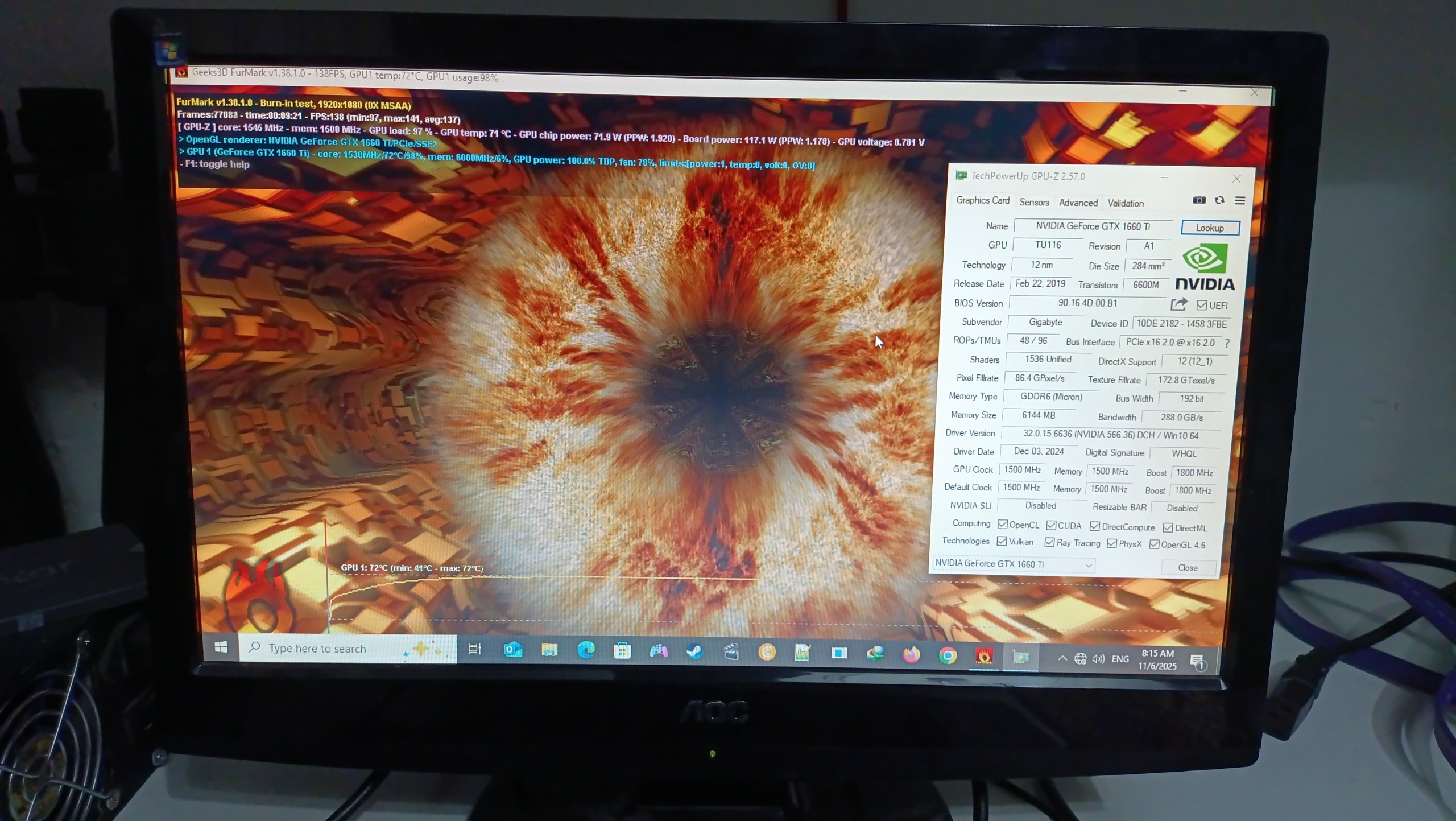The height and width of the screenshot is (821, 1456).
Task: Click the Lookup button
Action: click(1209, 228)
